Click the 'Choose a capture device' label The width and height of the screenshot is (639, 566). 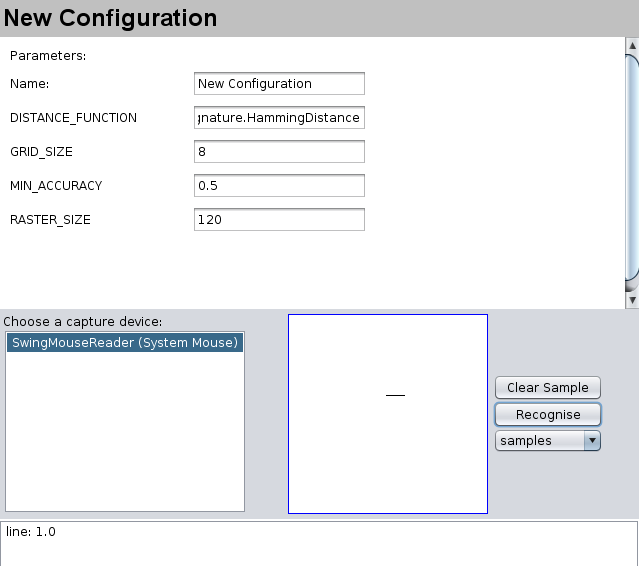tap(83, 322)
